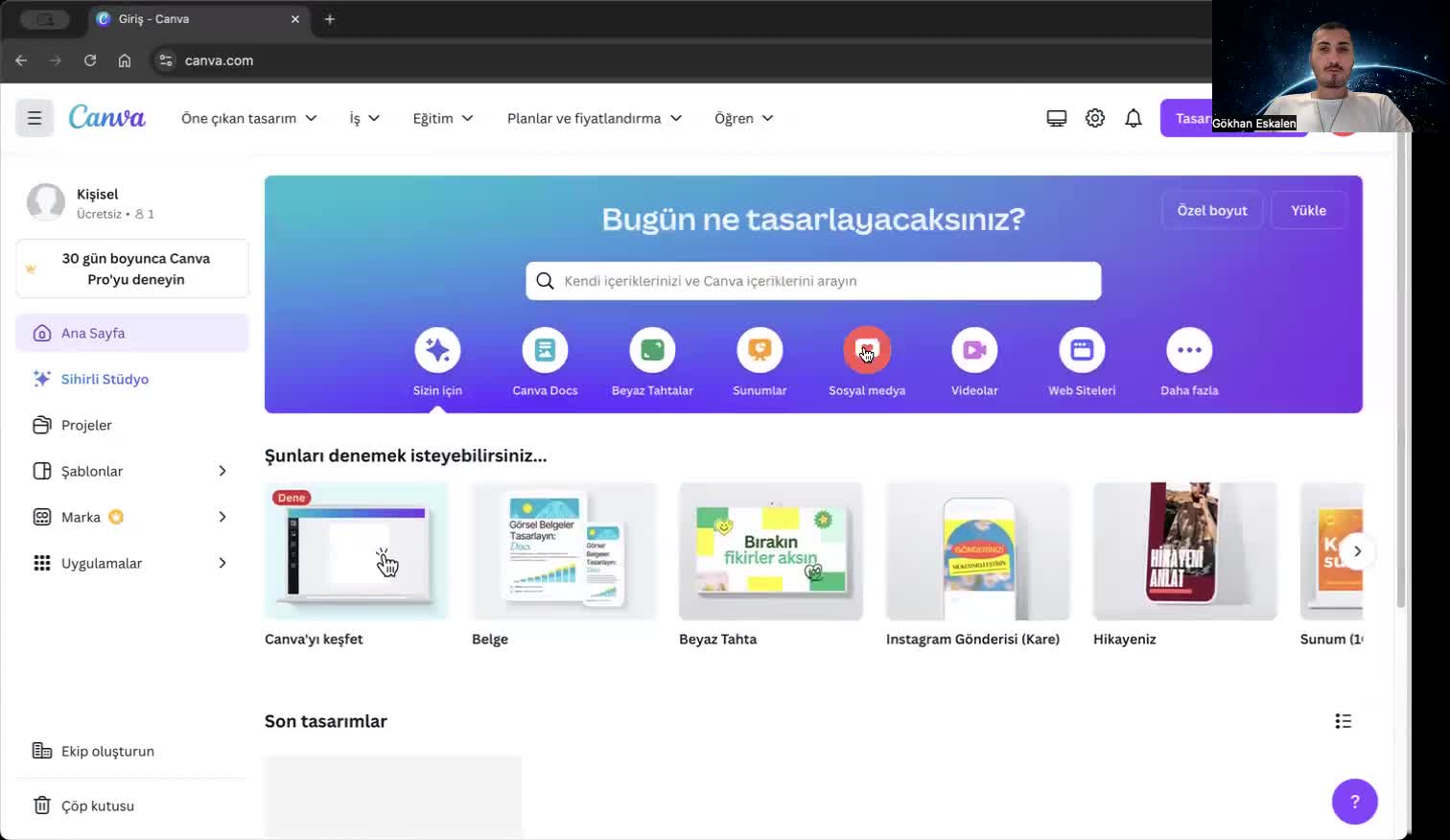Click the Şunları denemek isteyebilirsiniz heading
1450x840 pixels.
(406, 455)
